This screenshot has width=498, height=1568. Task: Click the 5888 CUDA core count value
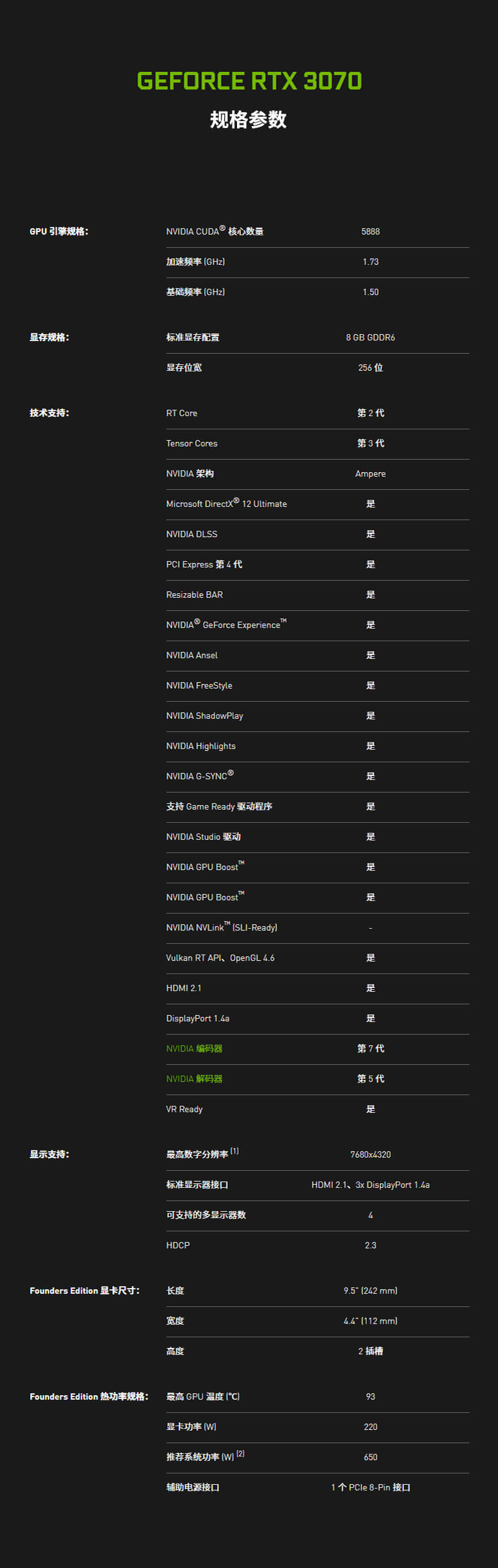pyautogui.click(x=371, y=231)
